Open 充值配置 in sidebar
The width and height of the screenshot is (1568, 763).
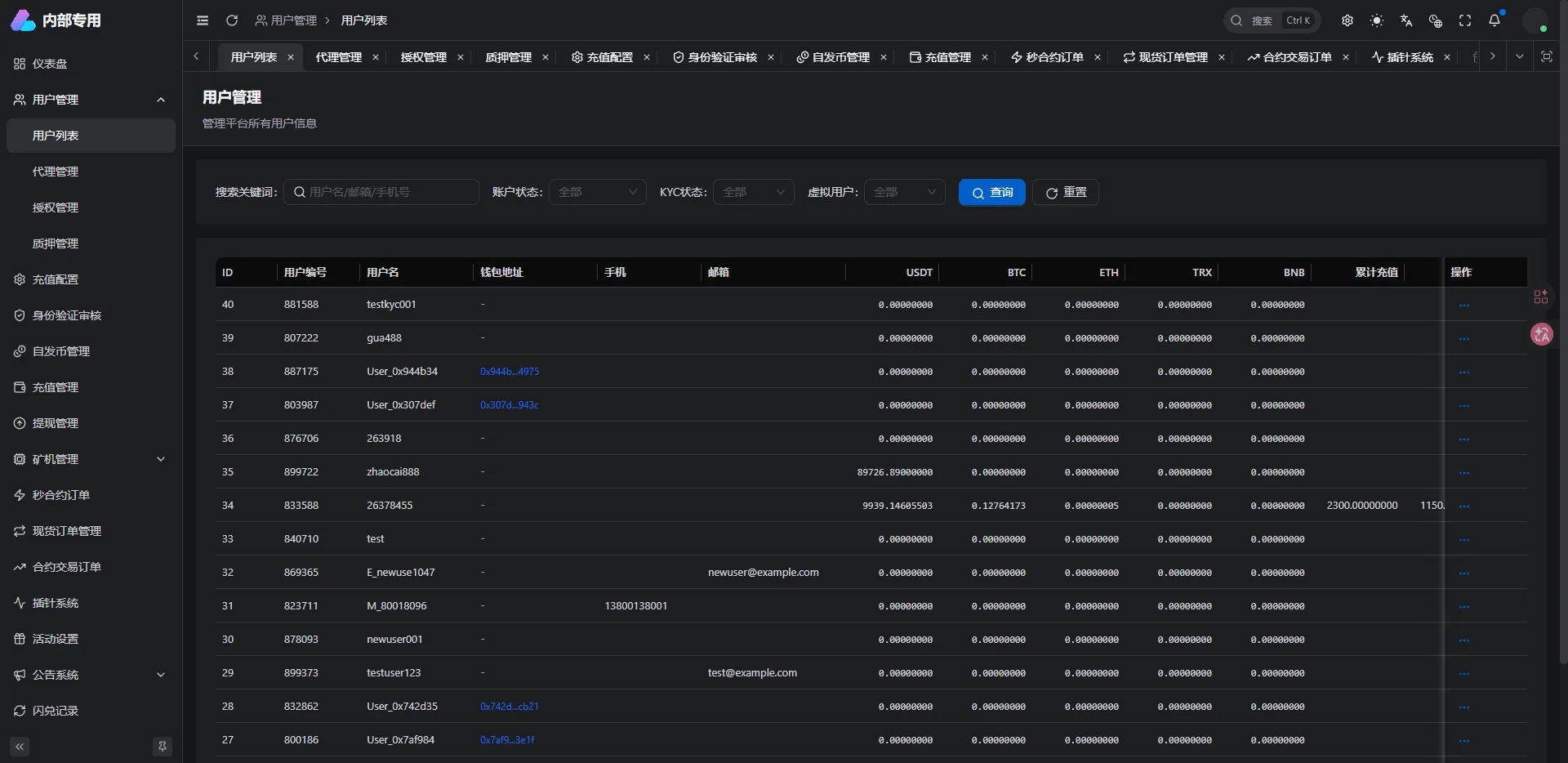91,279
